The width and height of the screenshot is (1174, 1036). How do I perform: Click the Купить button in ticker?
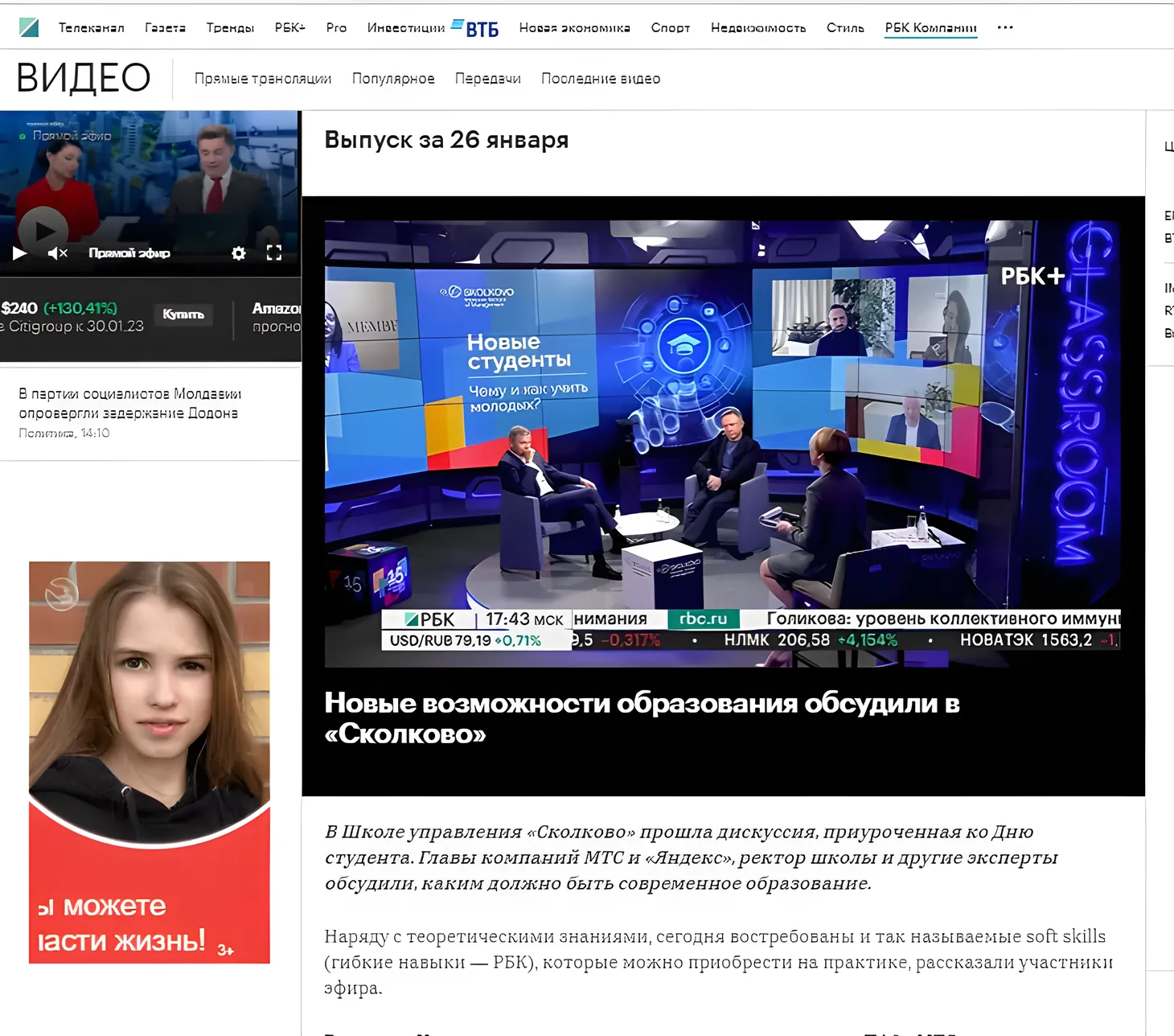(x=183, y=314)
